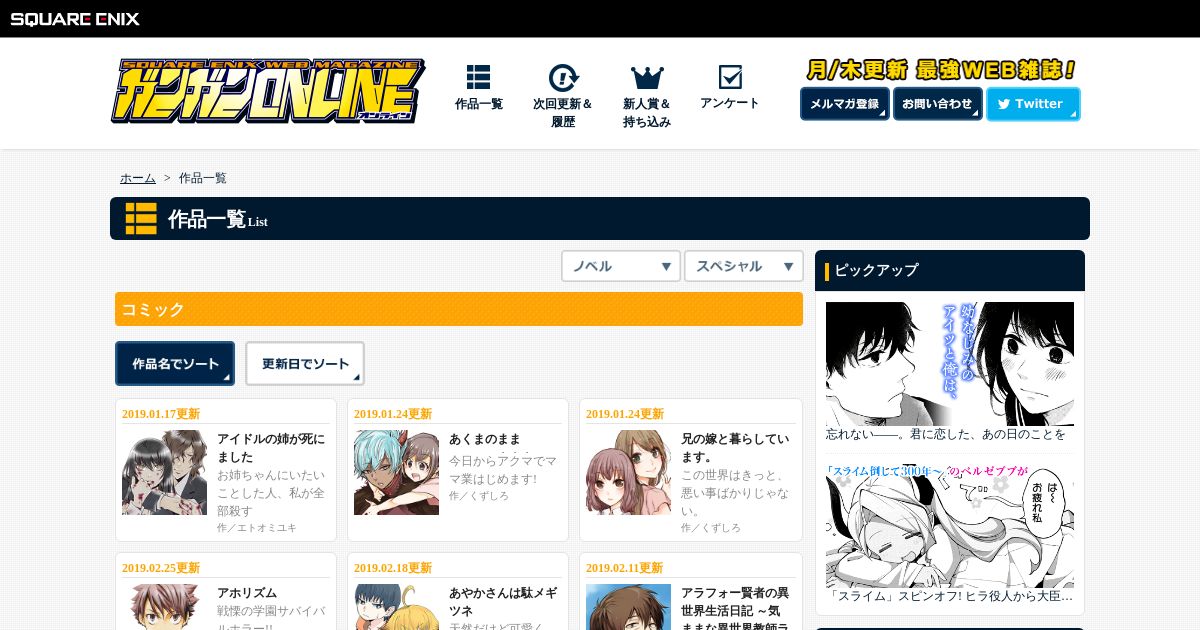Click 忘れない pickup caption text
Viewport: 1200px width, 630px height.
coord(946,434)
